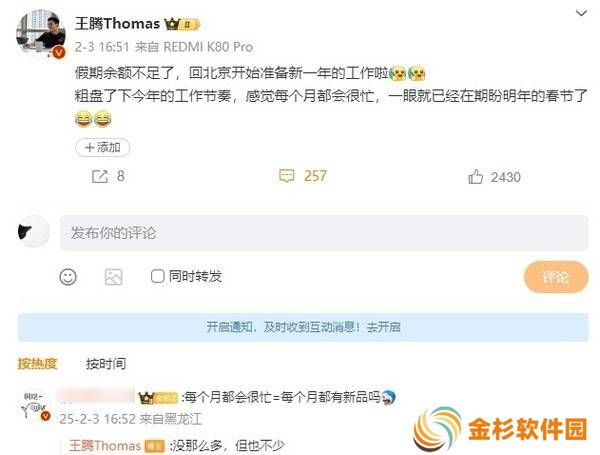This screenshot has width=600, height=455.
Task: Like the post with thumbs-up icon
Action: click(x=475, y=177)
